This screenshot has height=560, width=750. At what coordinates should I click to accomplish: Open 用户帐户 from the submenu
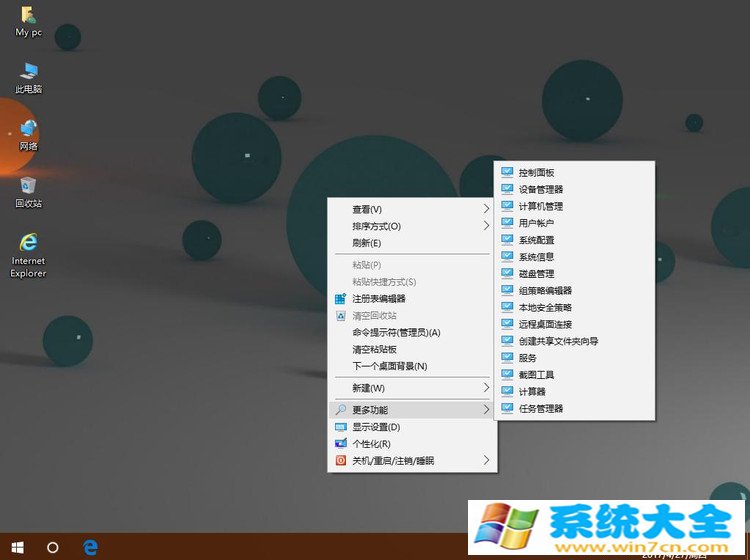[x=574, y=223]
